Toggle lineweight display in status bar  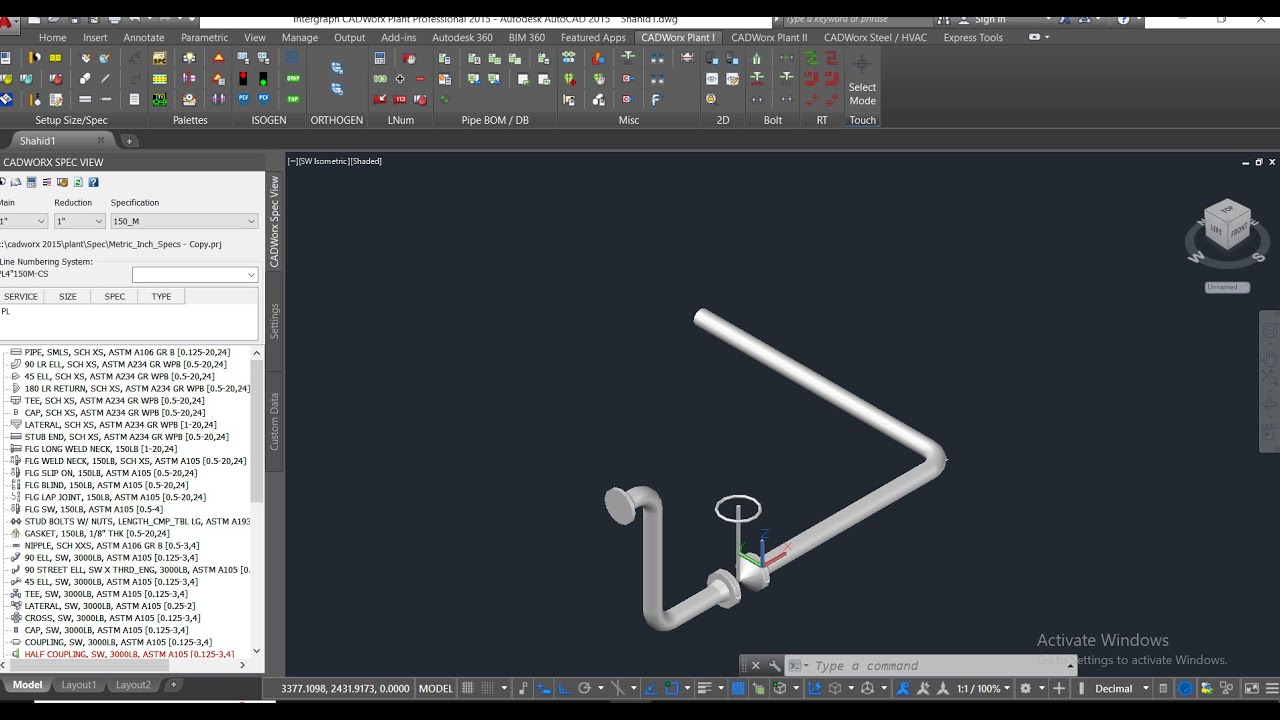(704, 688)
